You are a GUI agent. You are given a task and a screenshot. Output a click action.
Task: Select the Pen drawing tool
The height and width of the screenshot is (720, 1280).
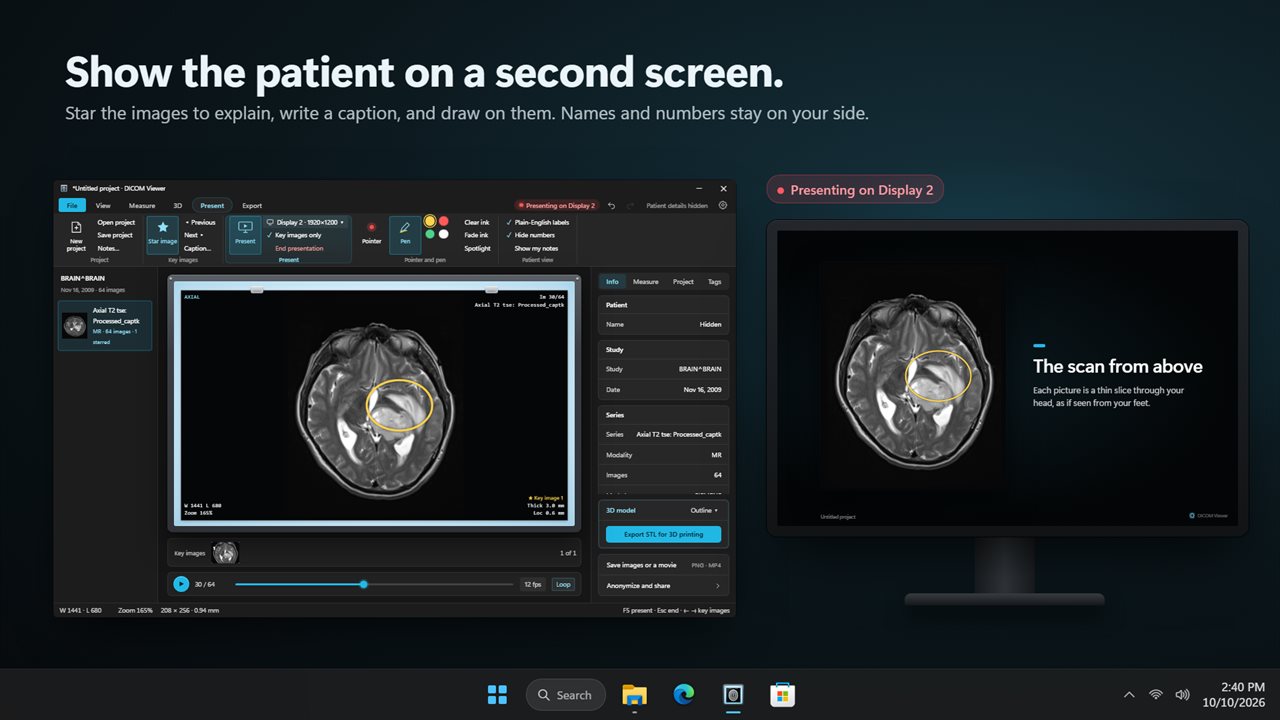coord(405,234)
